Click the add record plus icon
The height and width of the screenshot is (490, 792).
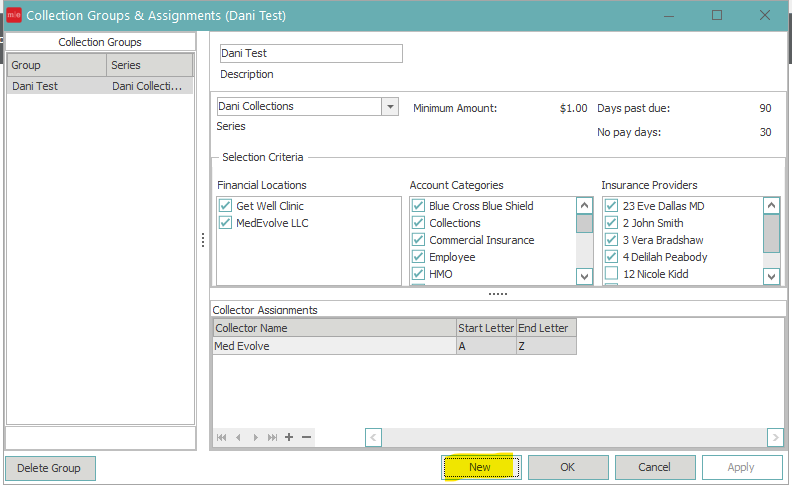[289, 437]
